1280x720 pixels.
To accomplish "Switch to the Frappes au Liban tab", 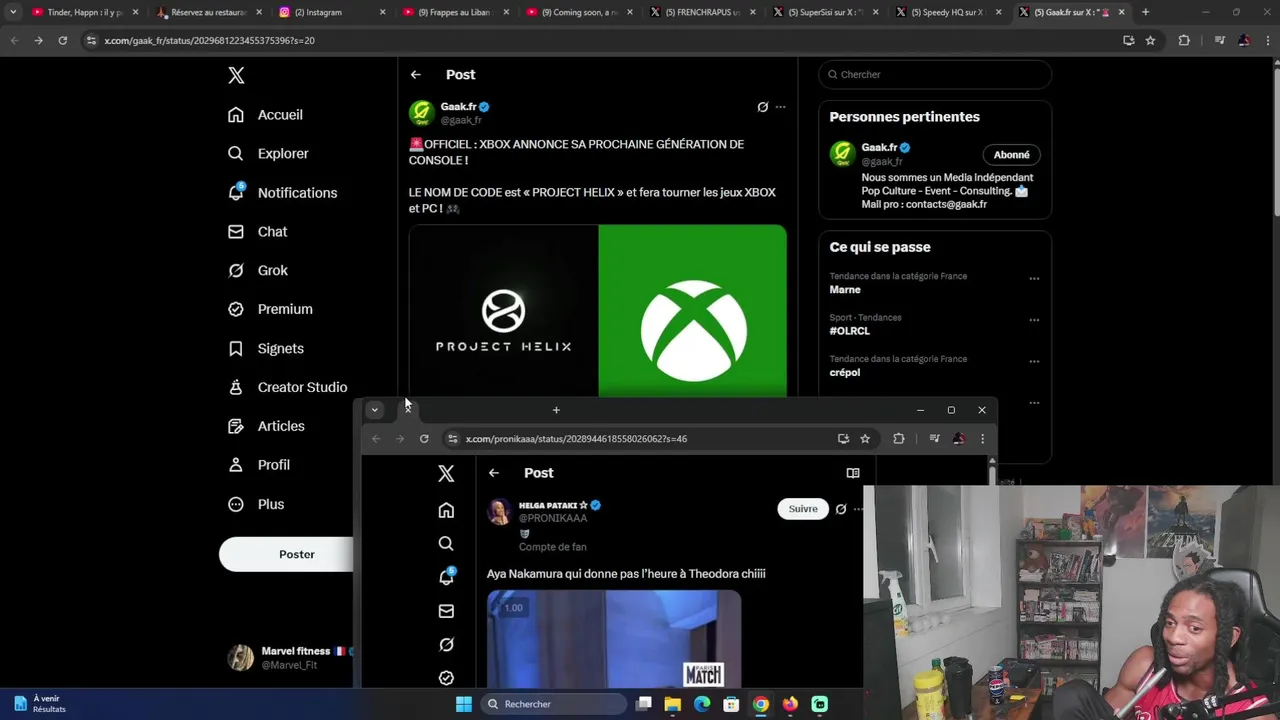I will 456,12.
